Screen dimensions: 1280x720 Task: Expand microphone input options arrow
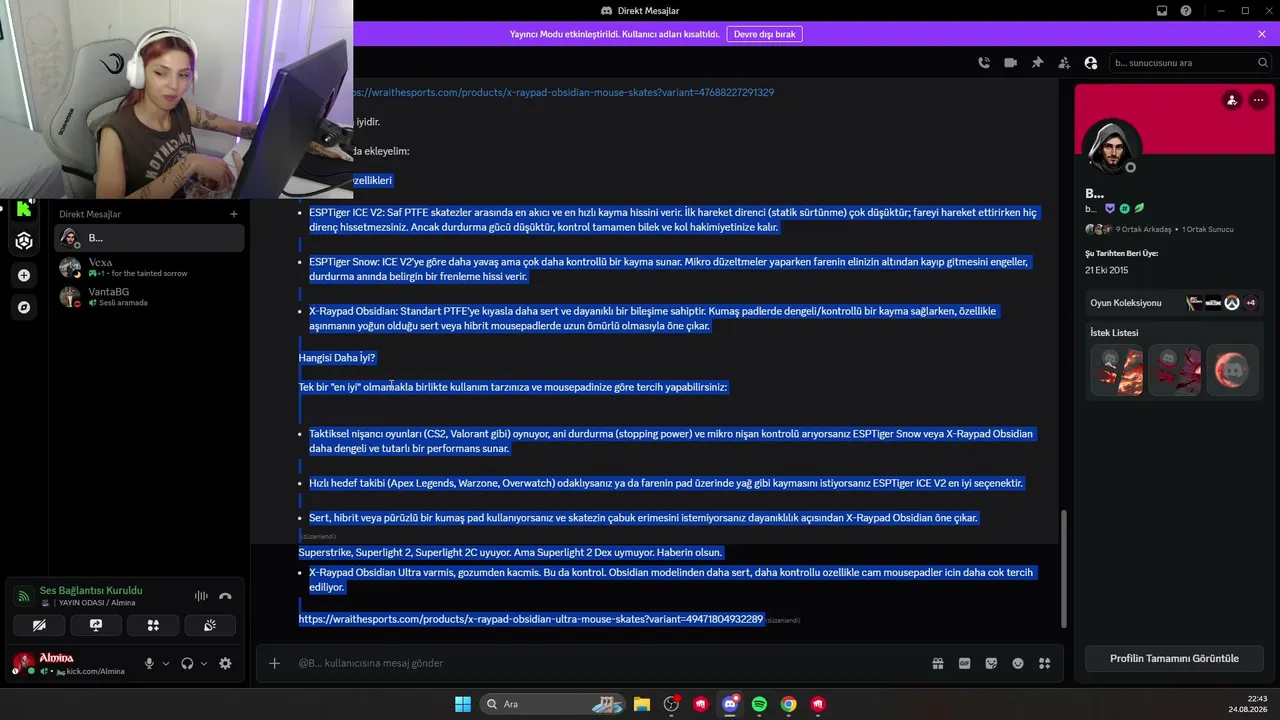coord(166,663)
